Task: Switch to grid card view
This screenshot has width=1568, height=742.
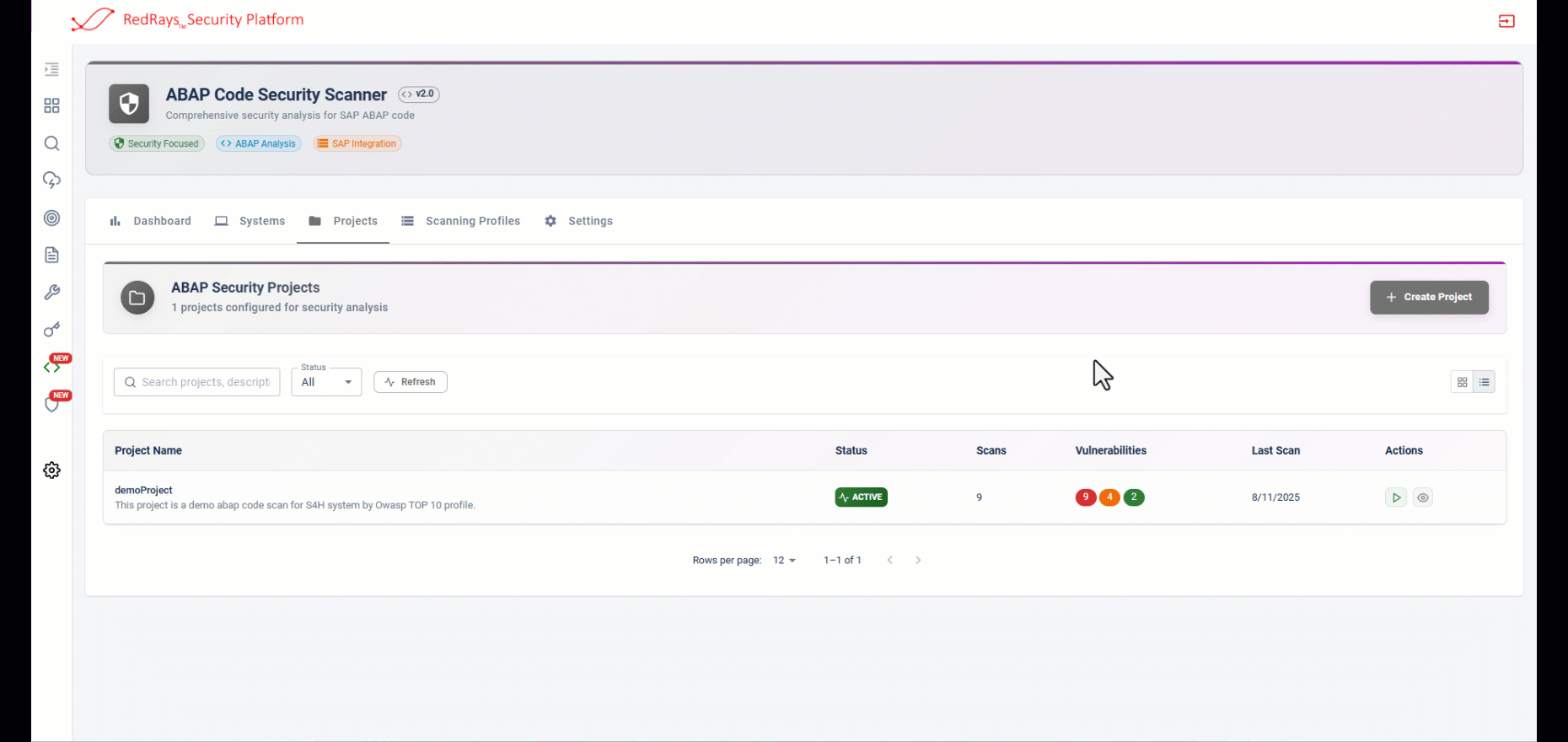Action: [x=1463, y=382]
